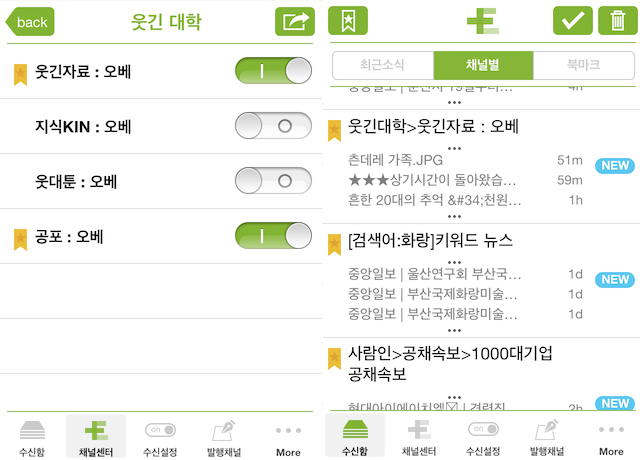Open 수신함 inbox icon in left bottom bar
640x460 pixels.
[x=32, y=438]
